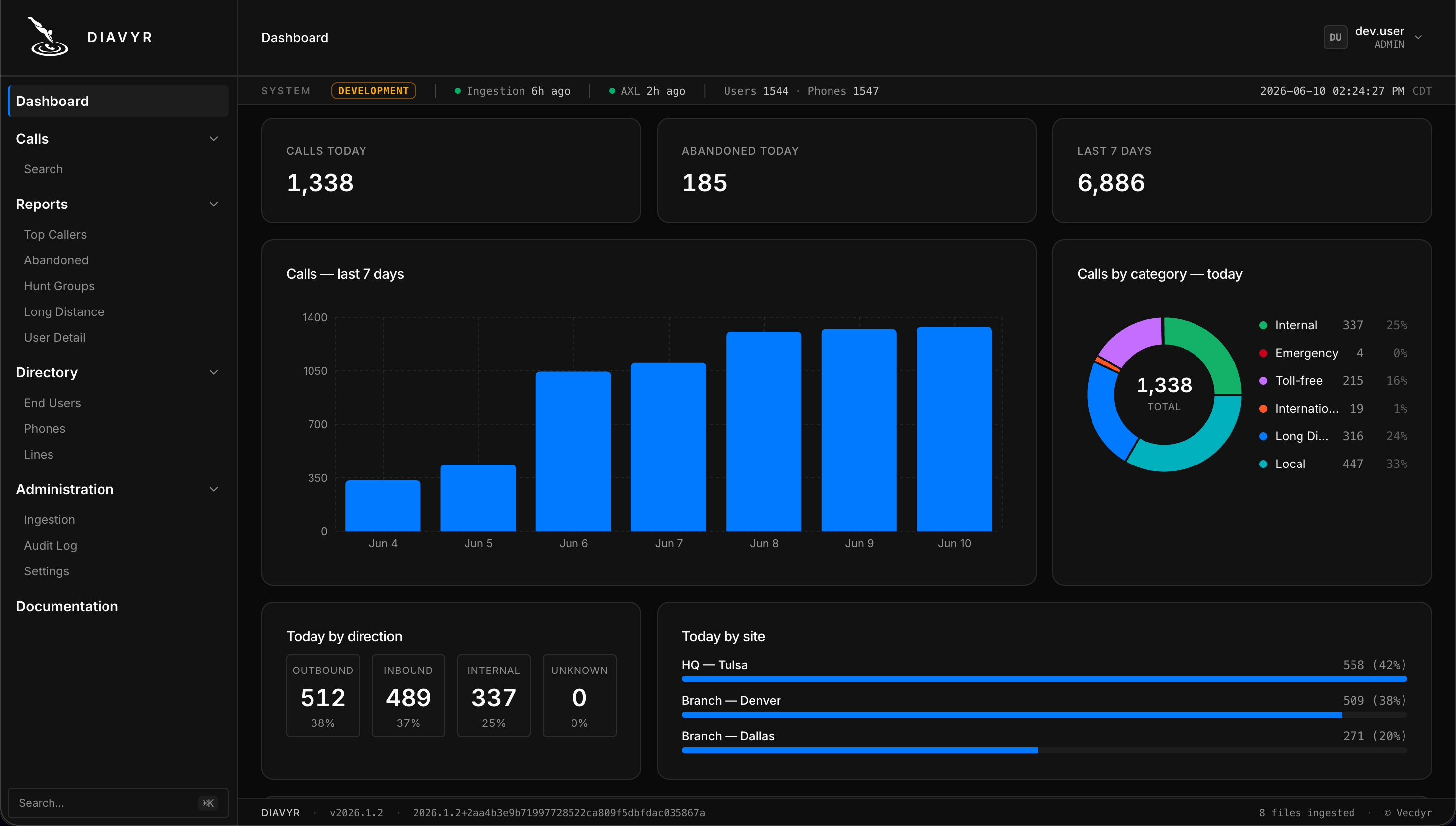Click the purple Toll-free legend dot
This screenshot has height=826, width=1456.
1263,381
